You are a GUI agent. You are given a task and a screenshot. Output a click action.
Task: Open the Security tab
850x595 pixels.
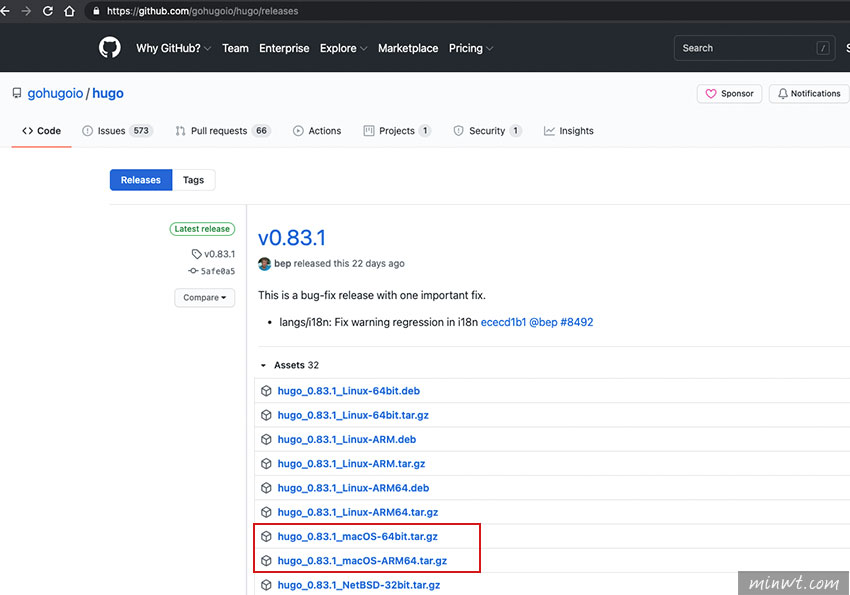(487, 131)
